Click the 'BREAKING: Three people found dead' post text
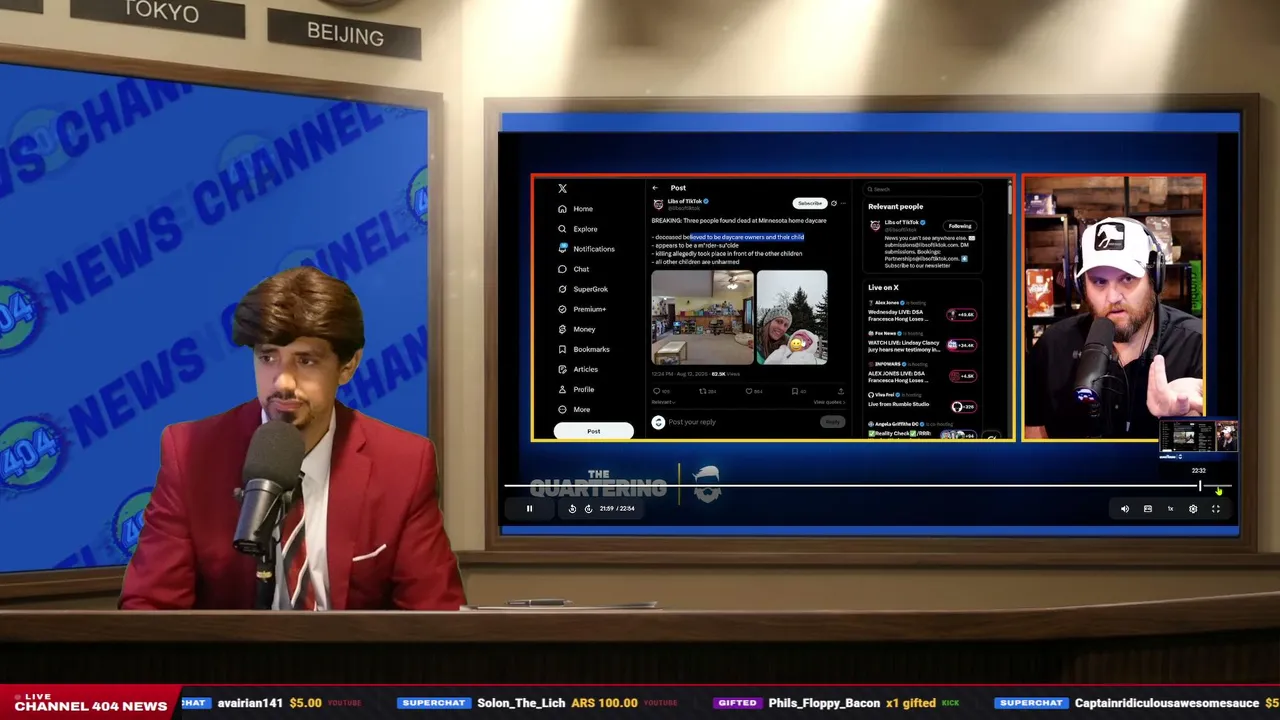This screenshot has height=720, width=1280. (739, 220)
